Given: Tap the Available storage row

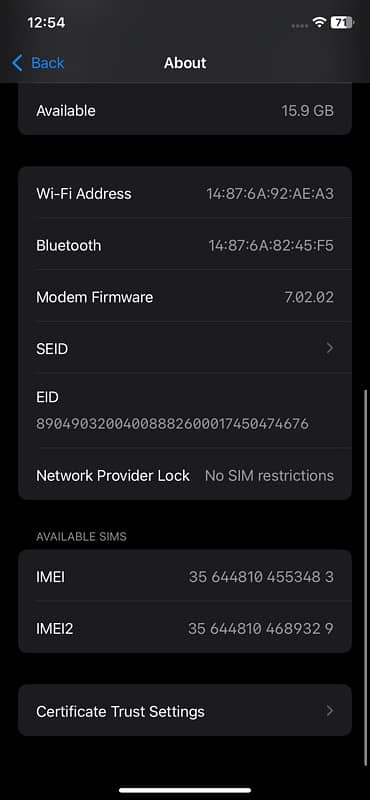Looking at the screenshot, I should [x=185, y=110].
